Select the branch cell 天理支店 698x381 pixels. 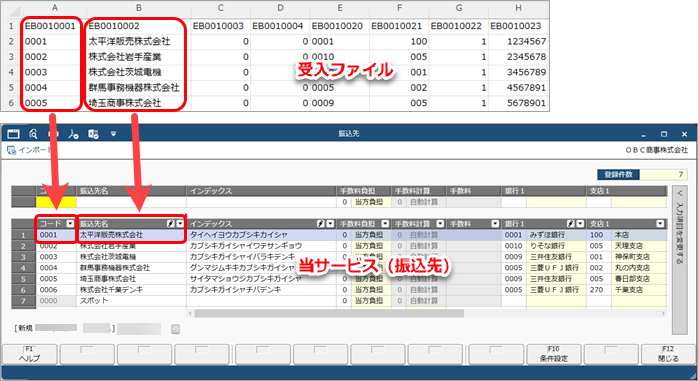639,246
